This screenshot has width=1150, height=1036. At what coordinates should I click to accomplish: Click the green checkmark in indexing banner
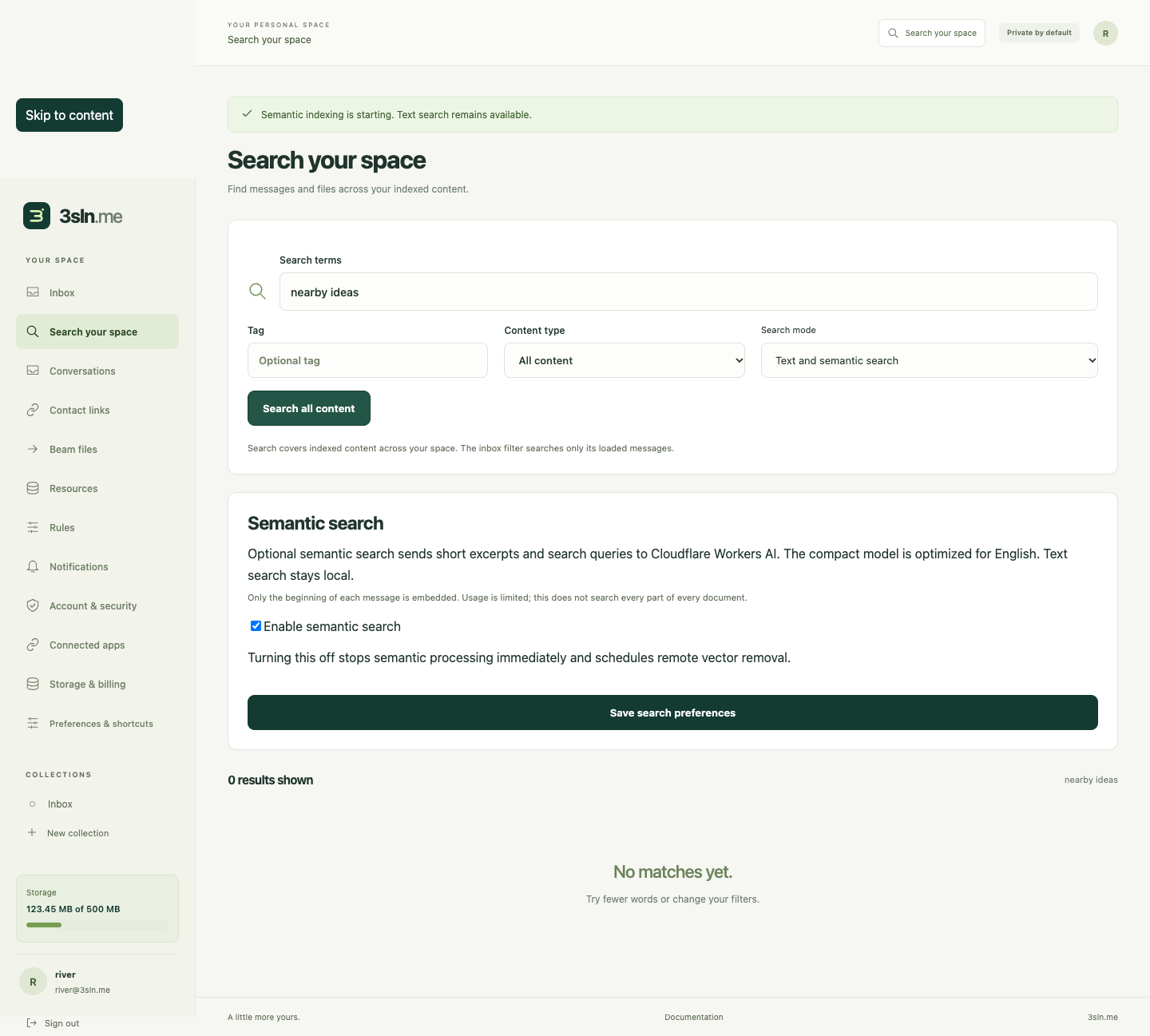coord(247,113)
